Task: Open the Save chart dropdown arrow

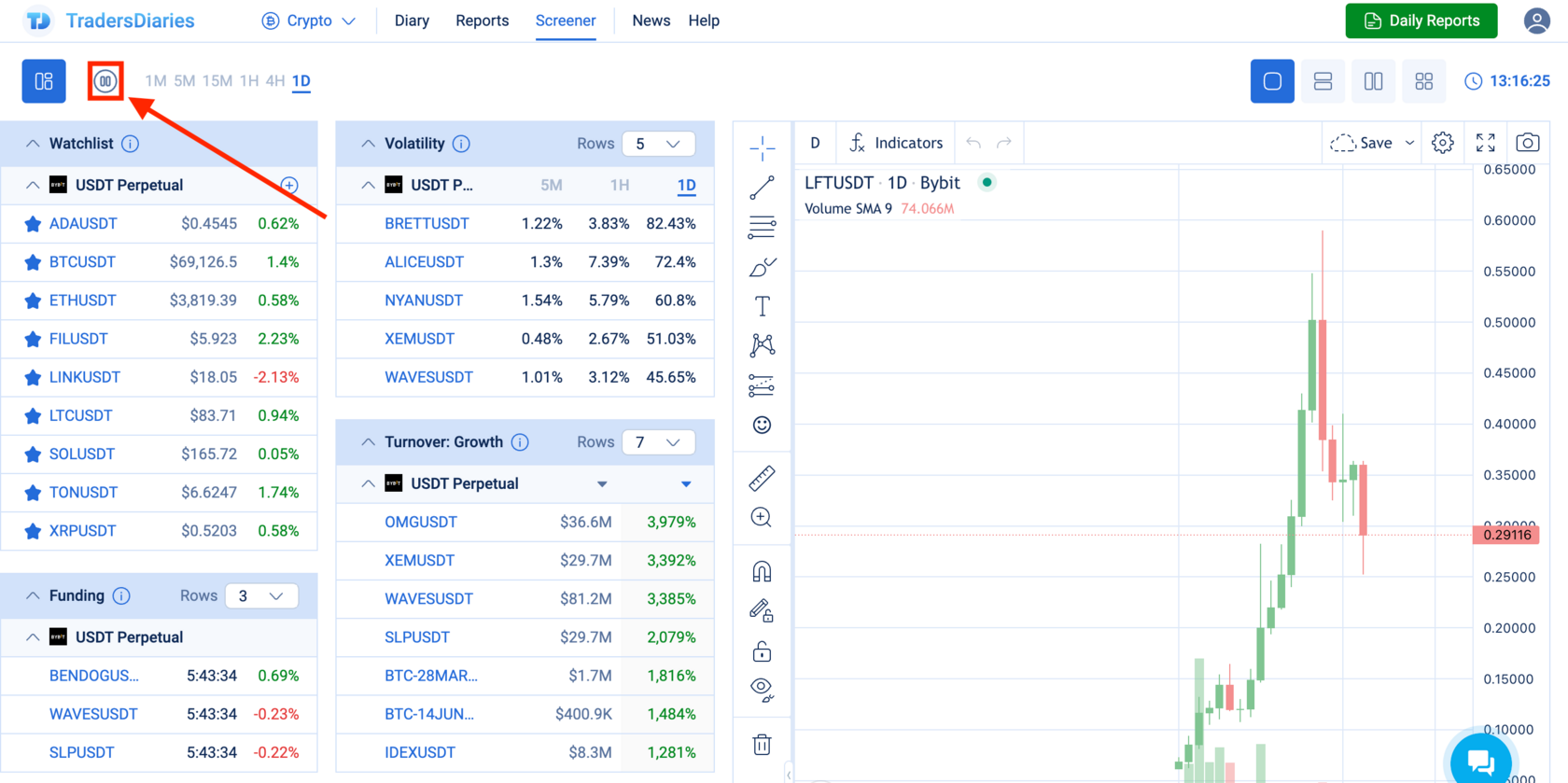Action: tap(1409, 143)
